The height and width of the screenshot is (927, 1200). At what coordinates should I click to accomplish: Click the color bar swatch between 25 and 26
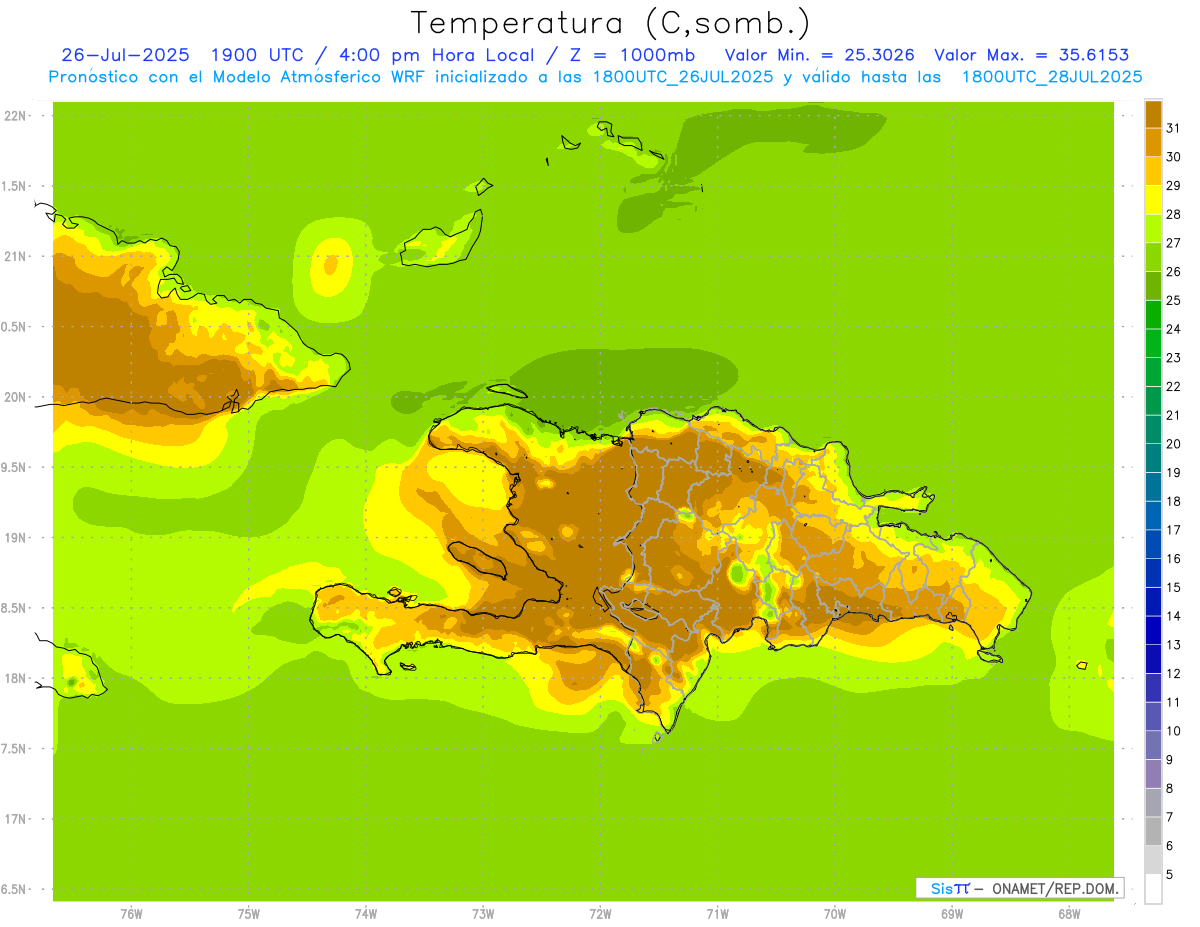point(1153,285)
